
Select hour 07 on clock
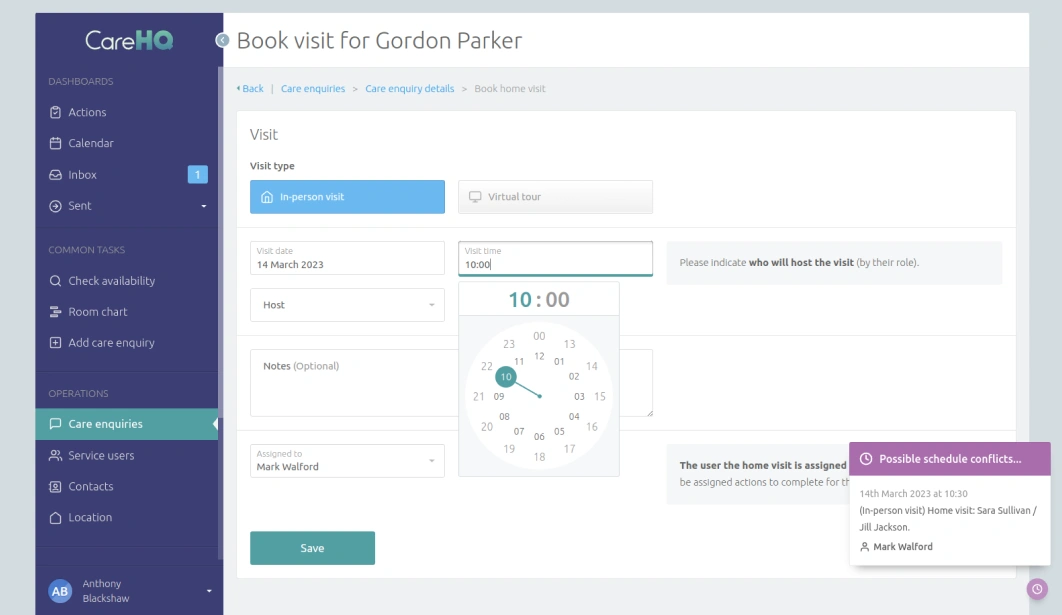[519, 431]
